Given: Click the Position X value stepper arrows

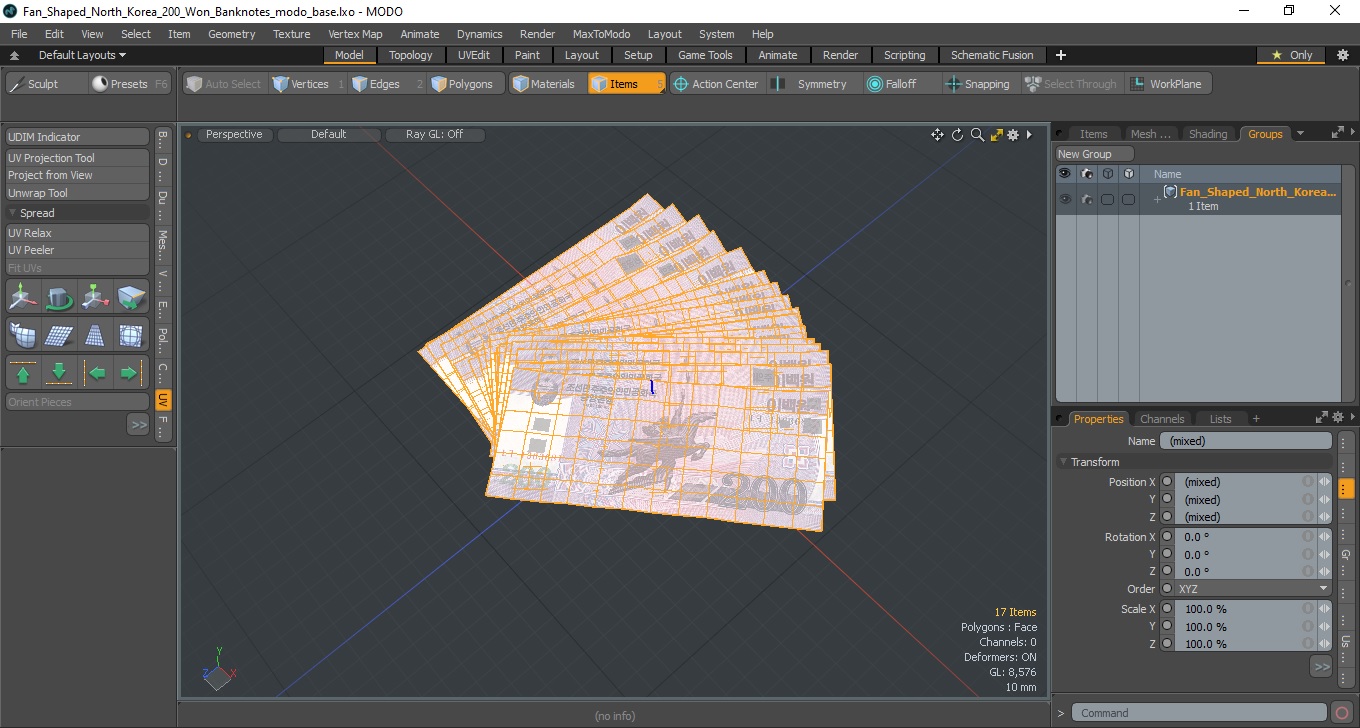Looking at the screenshot, I should click(x=1325, y=482).
